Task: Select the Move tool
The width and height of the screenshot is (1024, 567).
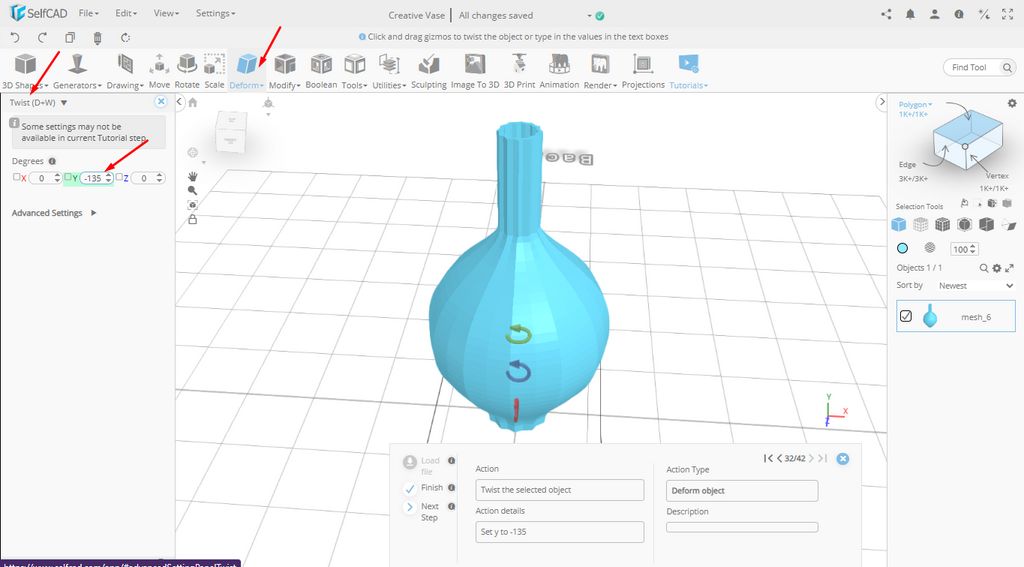Action: [x=159, y=71]
